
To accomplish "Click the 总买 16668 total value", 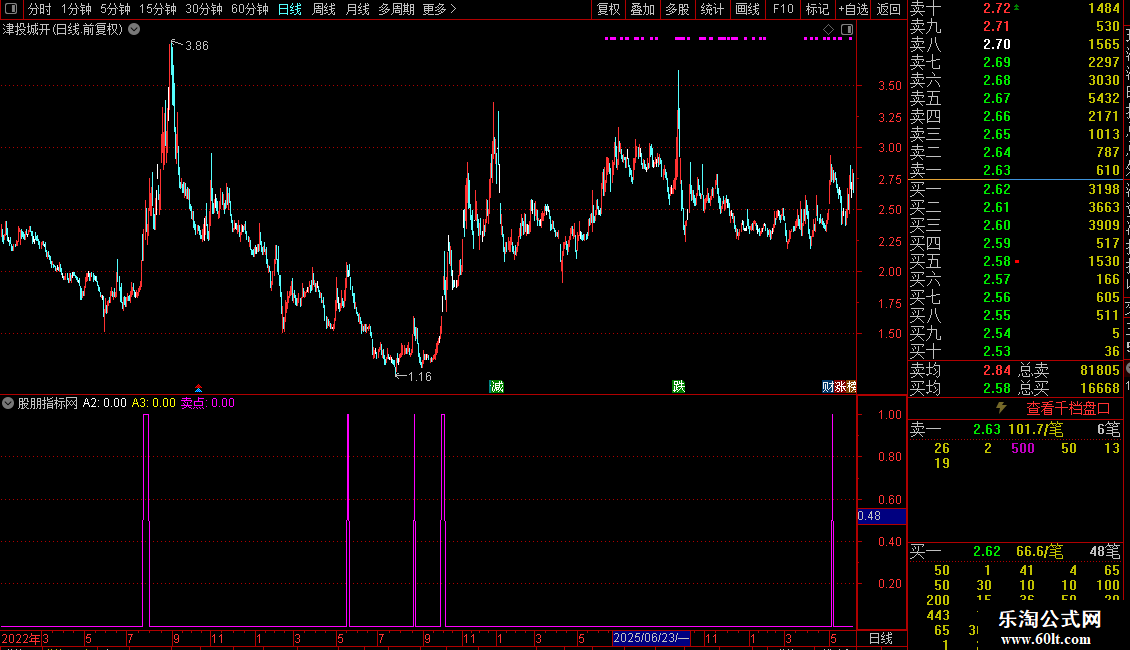I will (1069, 388).
